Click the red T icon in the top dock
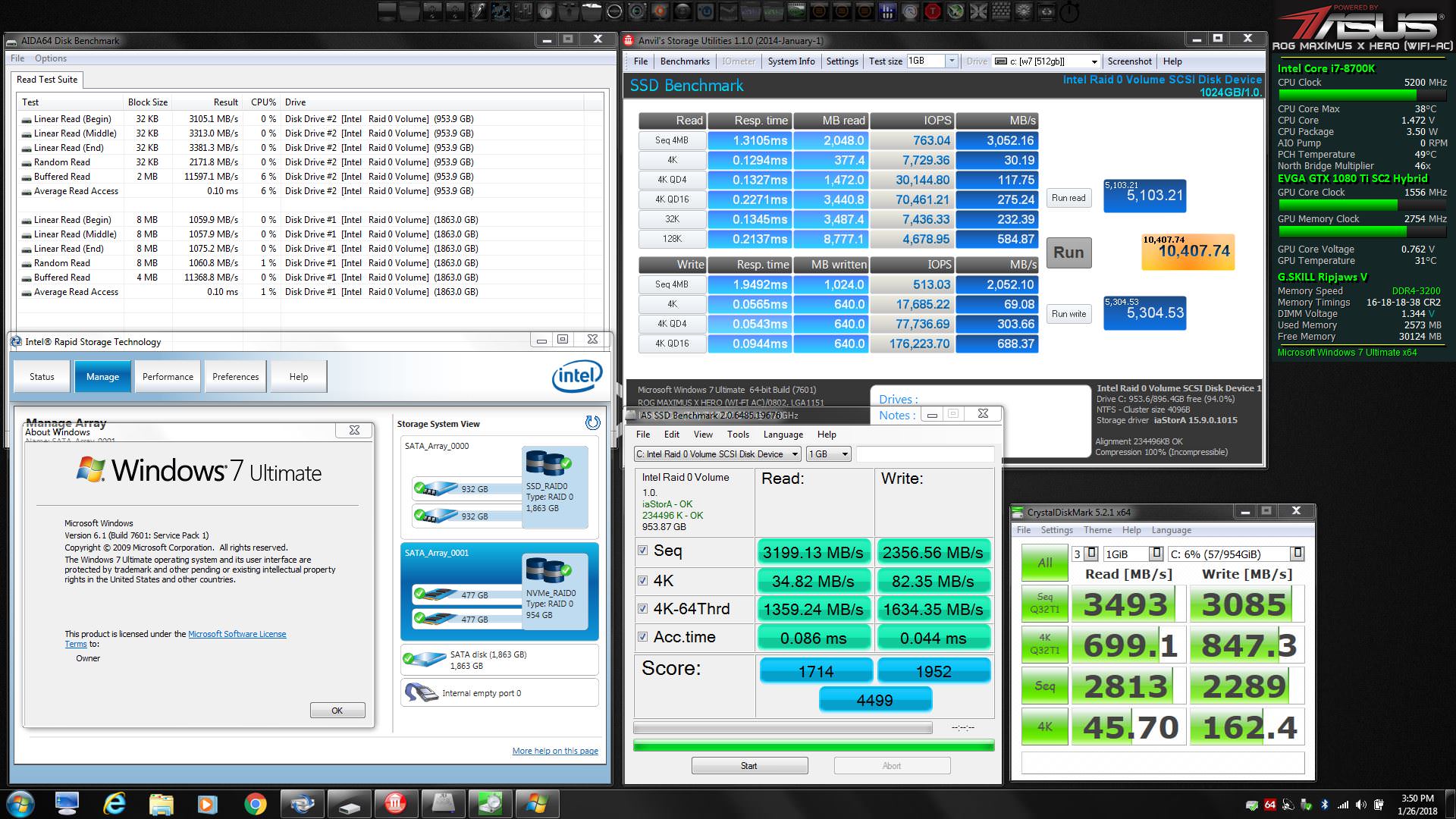The height and width of the screenshot is (819, 1456). point(933,11)
